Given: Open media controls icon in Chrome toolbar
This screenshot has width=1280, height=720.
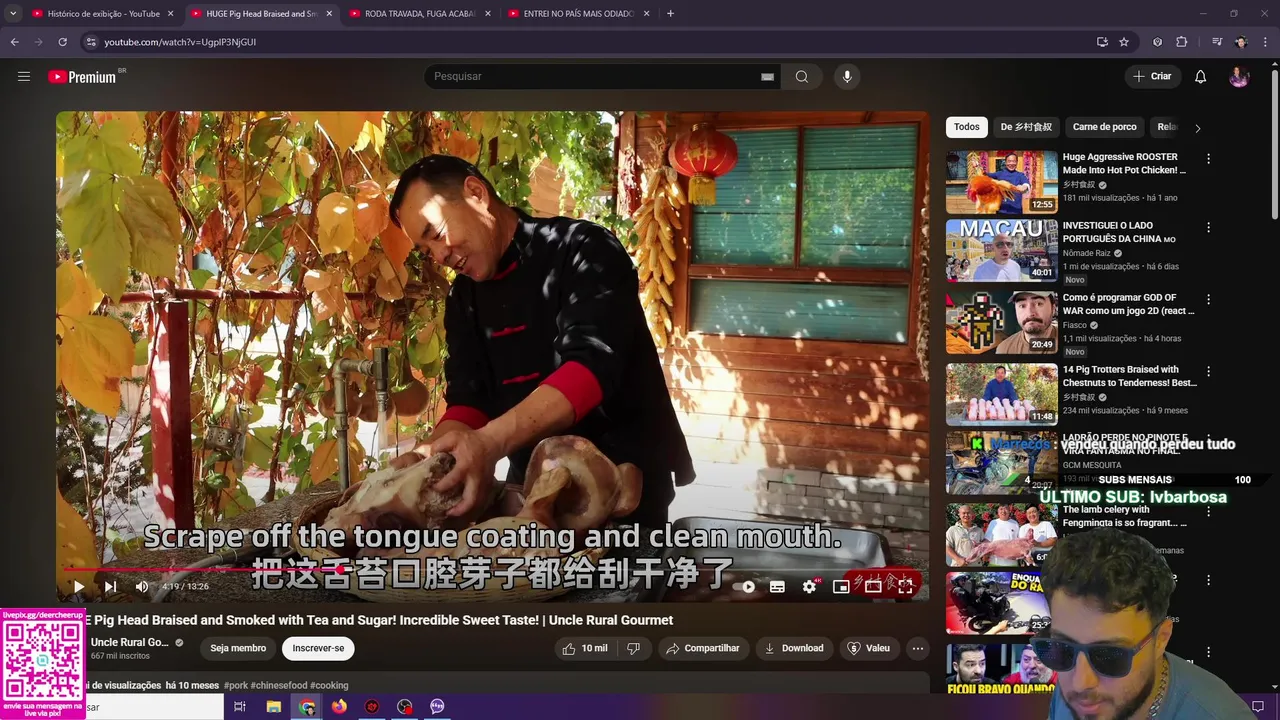Looking at the screenshot, I should (1216, 42).
